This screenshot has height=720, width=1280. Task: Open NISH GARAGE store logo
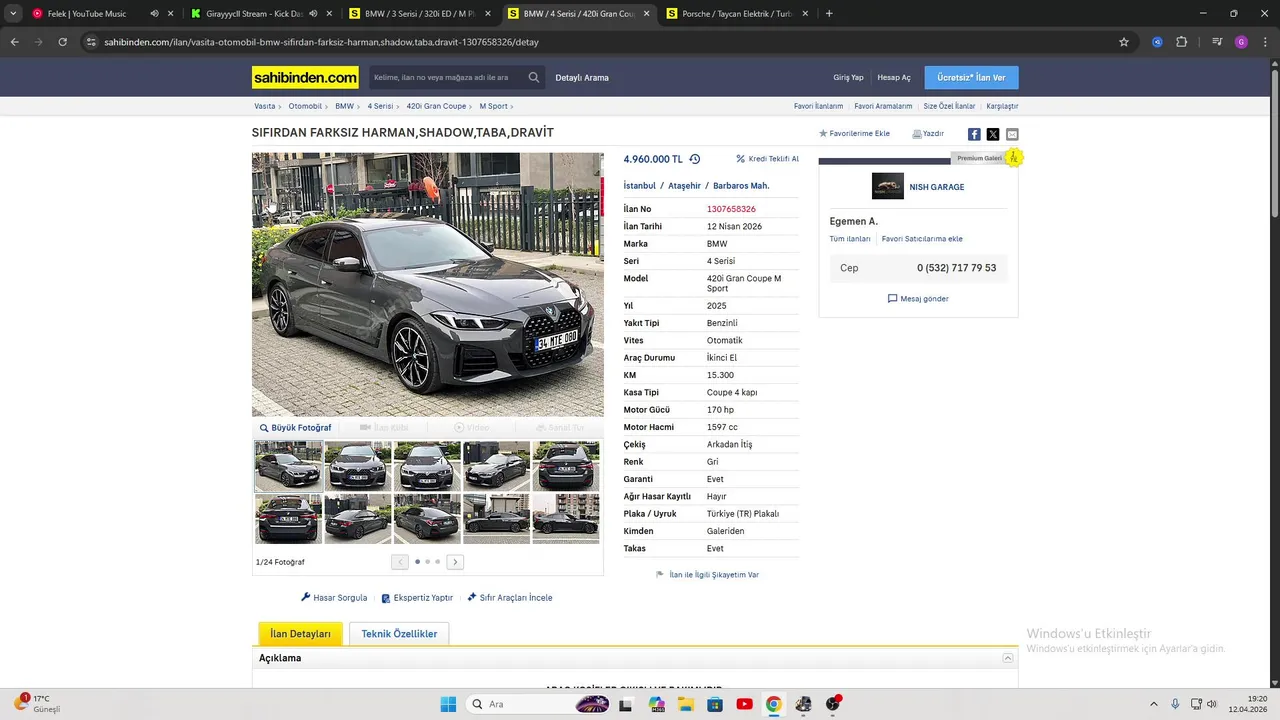(x=888, y=186)
